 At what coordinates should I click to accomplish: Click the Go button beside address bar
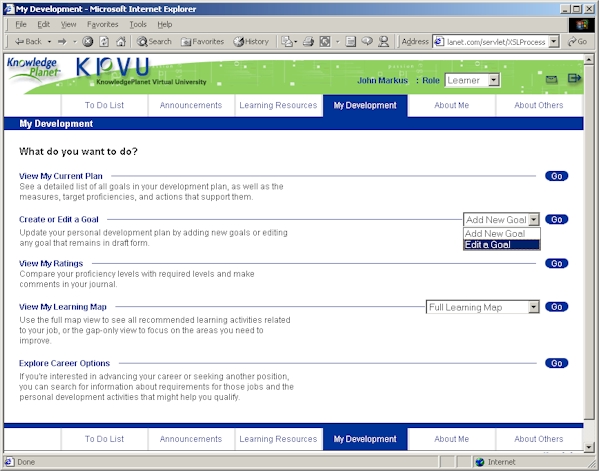point(577,41)
